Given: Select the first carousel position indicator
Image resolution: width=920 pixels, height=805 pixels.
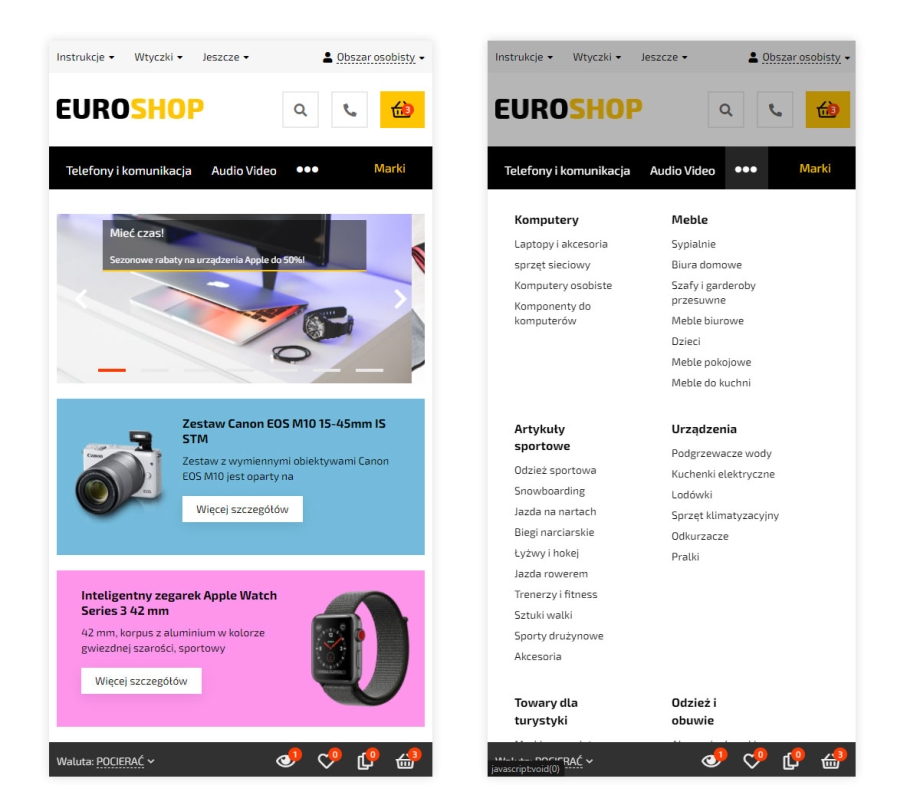Looking at the screenshot, I should point(113,371).
